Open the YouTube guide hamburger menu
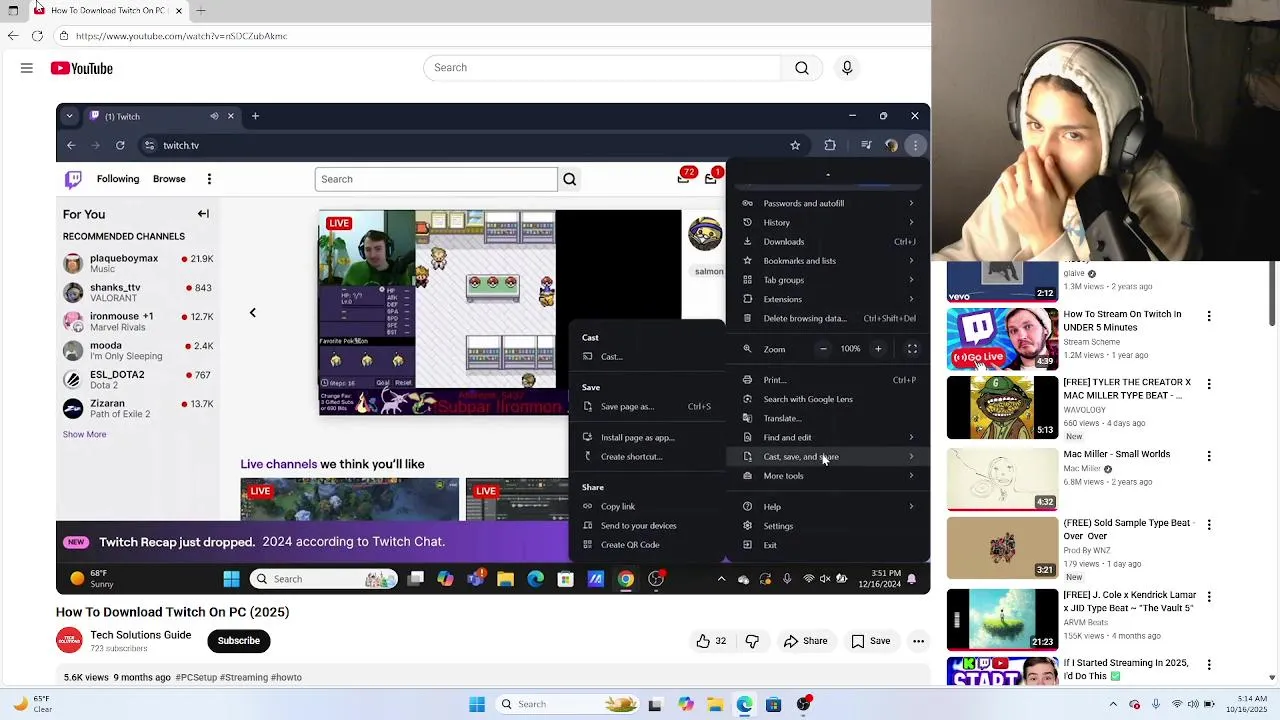1280x720 pixels. [x=27, y=68]
